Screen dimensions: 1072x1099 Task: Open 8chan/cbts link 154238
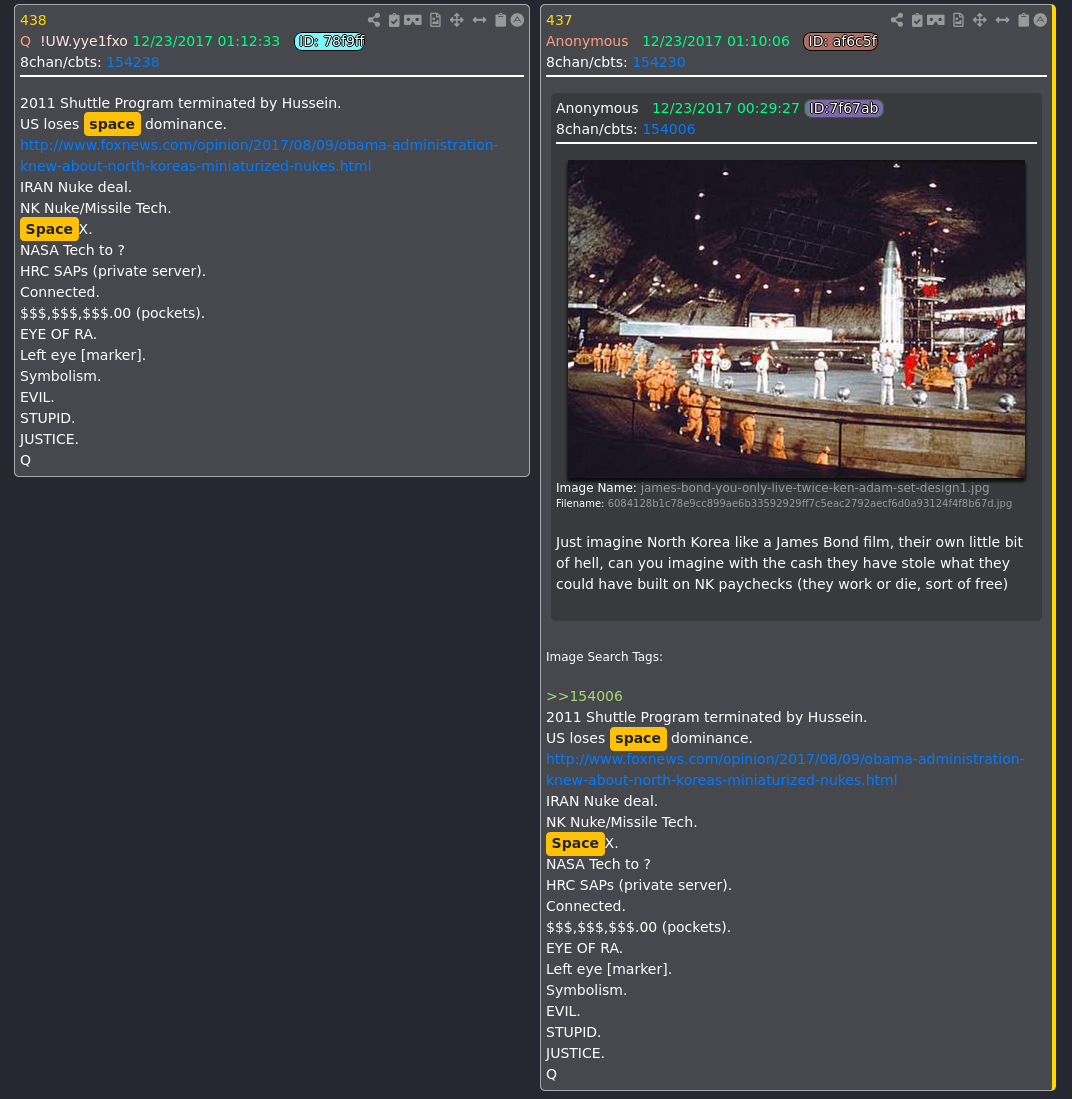[x=133, y=62]
